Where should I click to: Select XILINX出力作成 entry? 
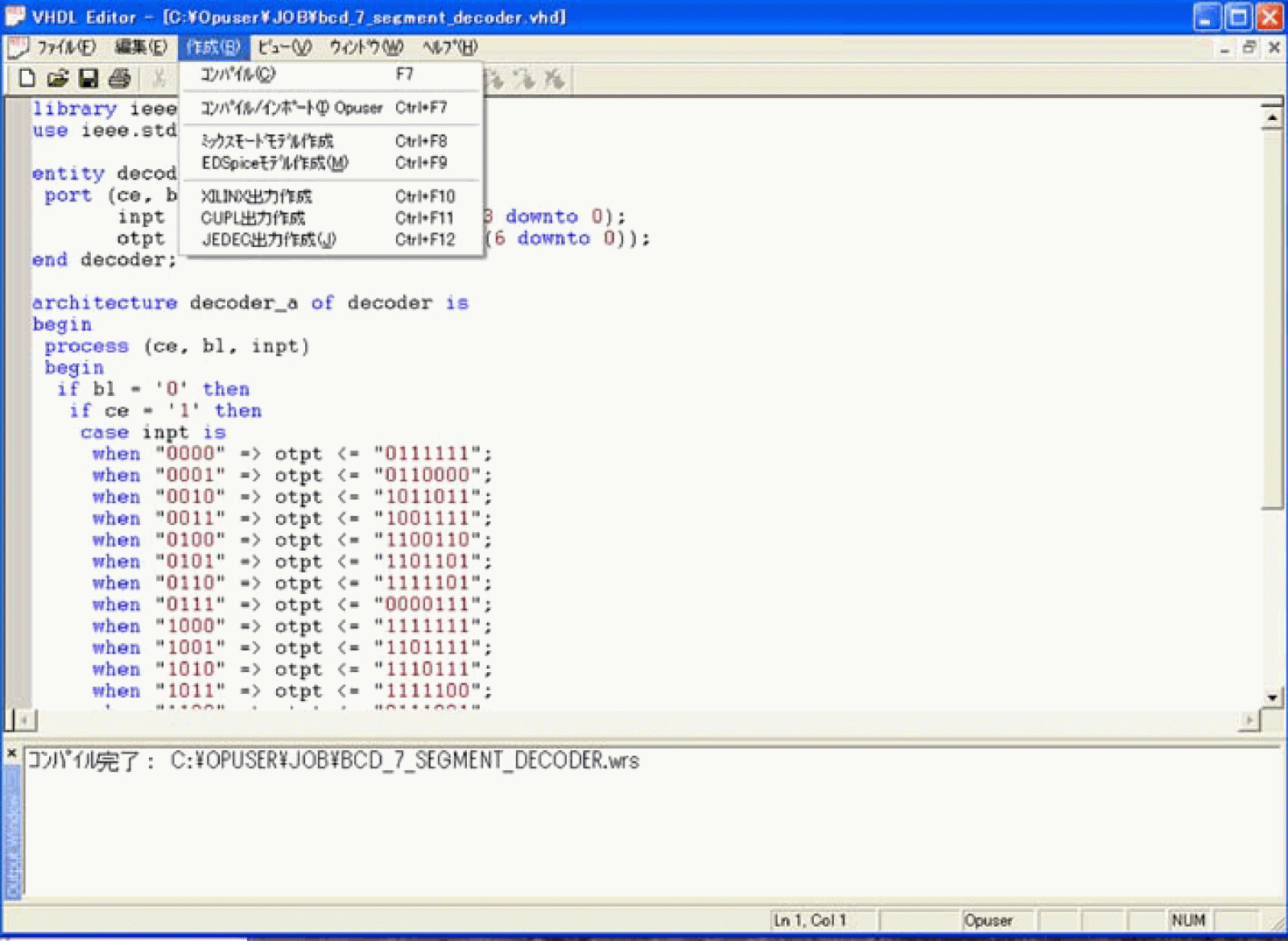click(x=331, y=196)
